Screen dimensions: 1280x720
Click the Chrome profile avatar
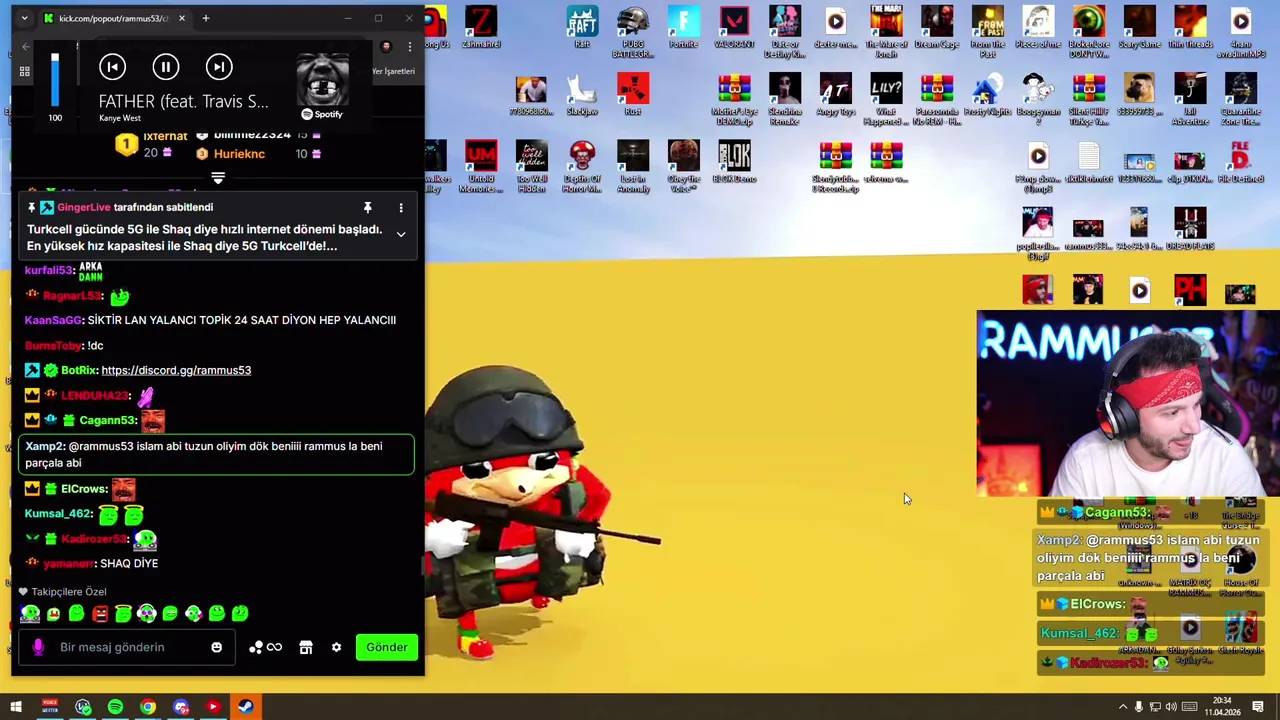(386, 46)
